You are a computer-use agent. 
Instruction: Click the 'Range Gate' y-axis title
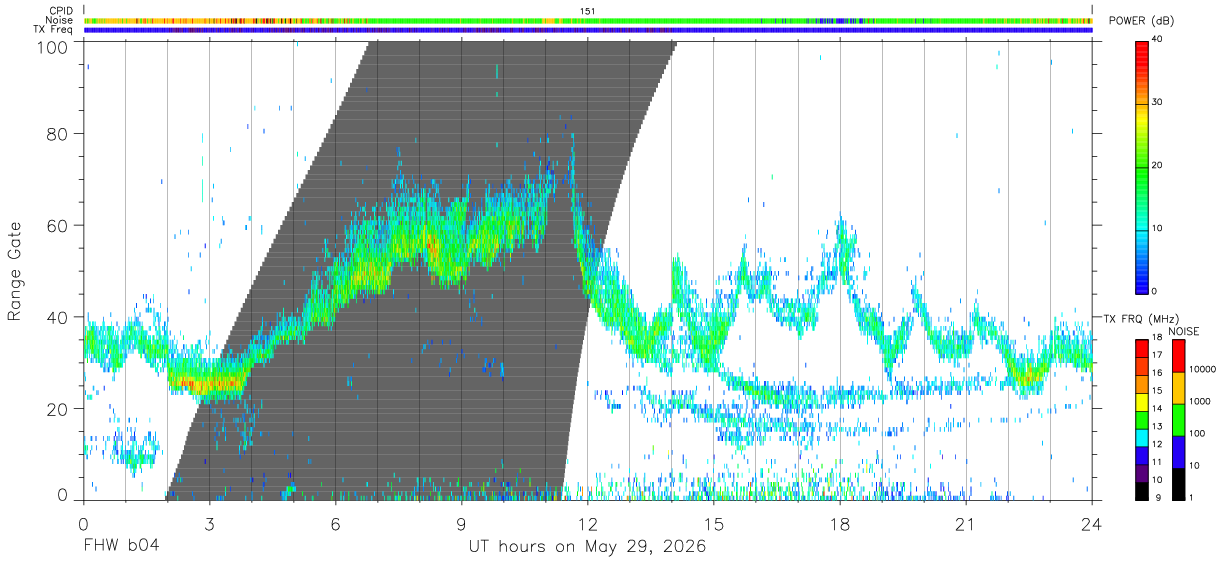click(x=15, y=271)
